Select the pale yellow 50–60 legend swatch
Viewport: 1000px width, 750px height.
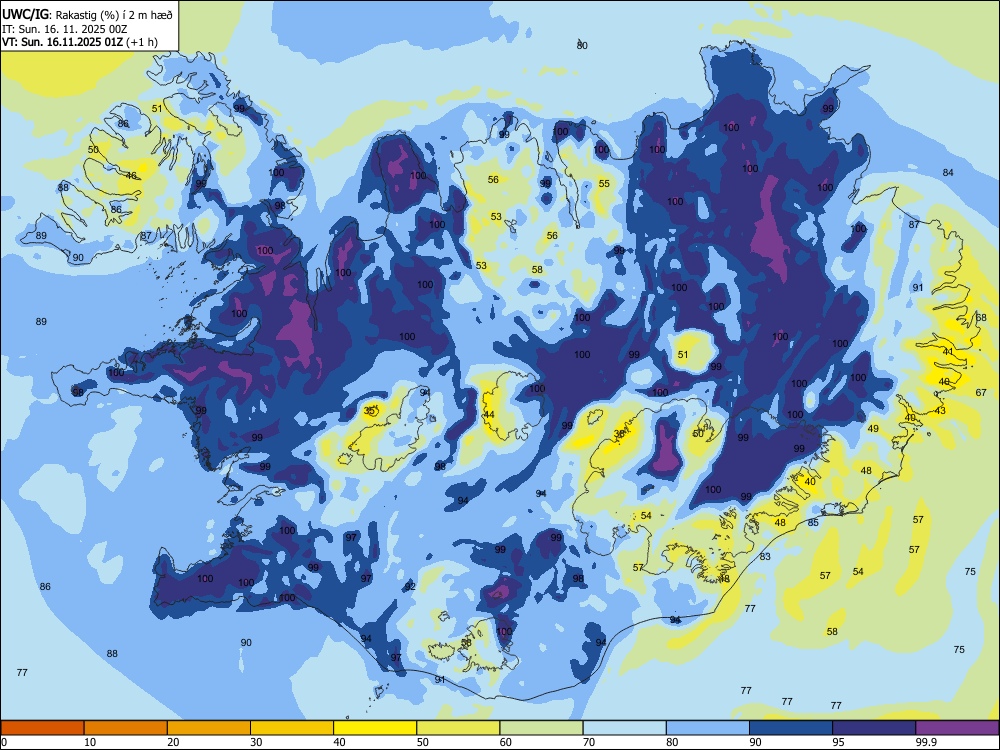(x=458, y=728)
